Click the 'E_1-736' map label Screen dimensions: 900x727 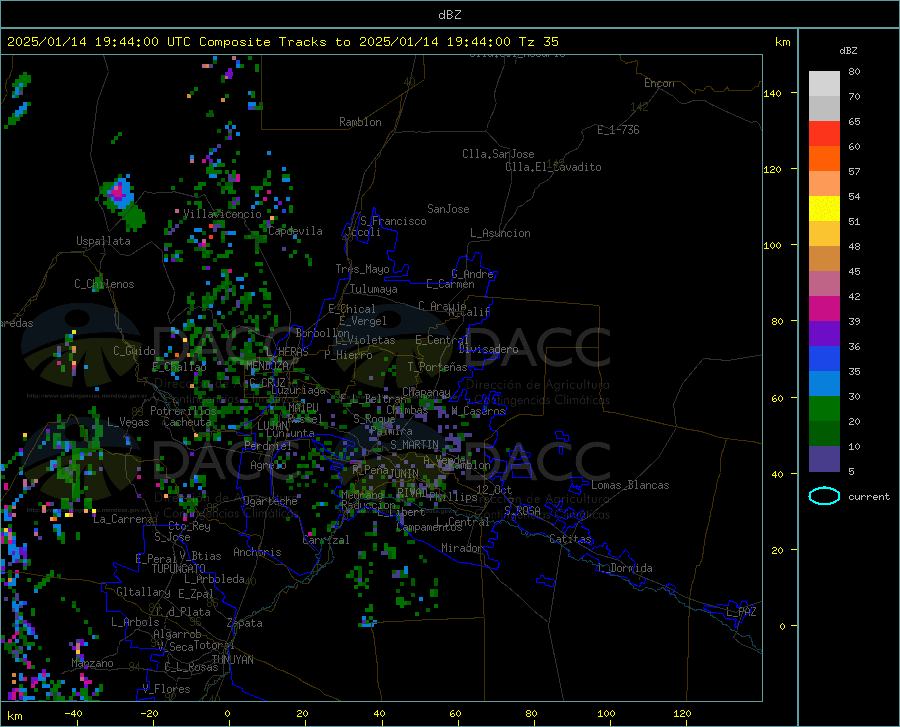pos(618,130)
